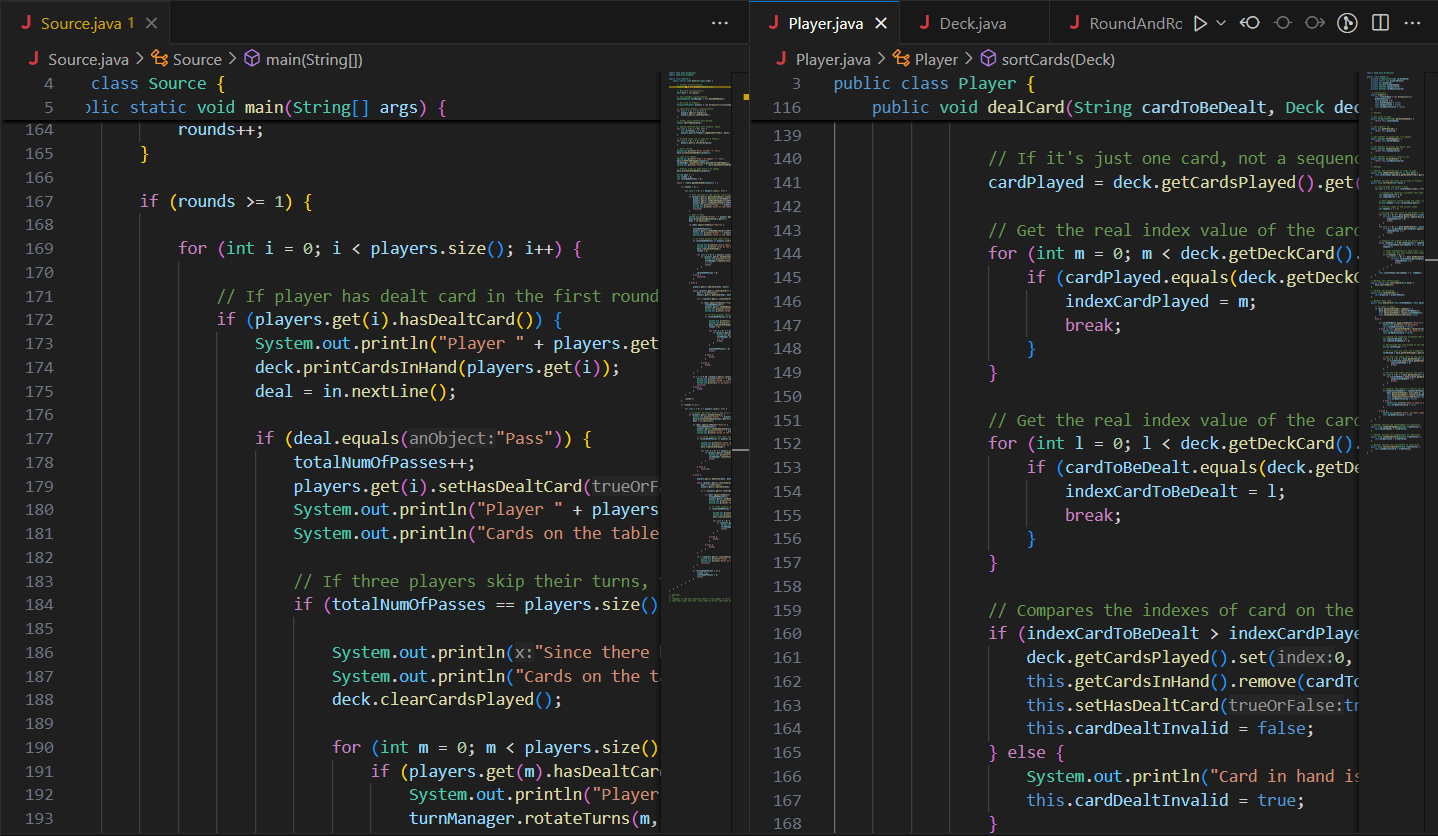Click Source.java in the left breadcrumb
1438x836 pixels.
tap(88, 60)
